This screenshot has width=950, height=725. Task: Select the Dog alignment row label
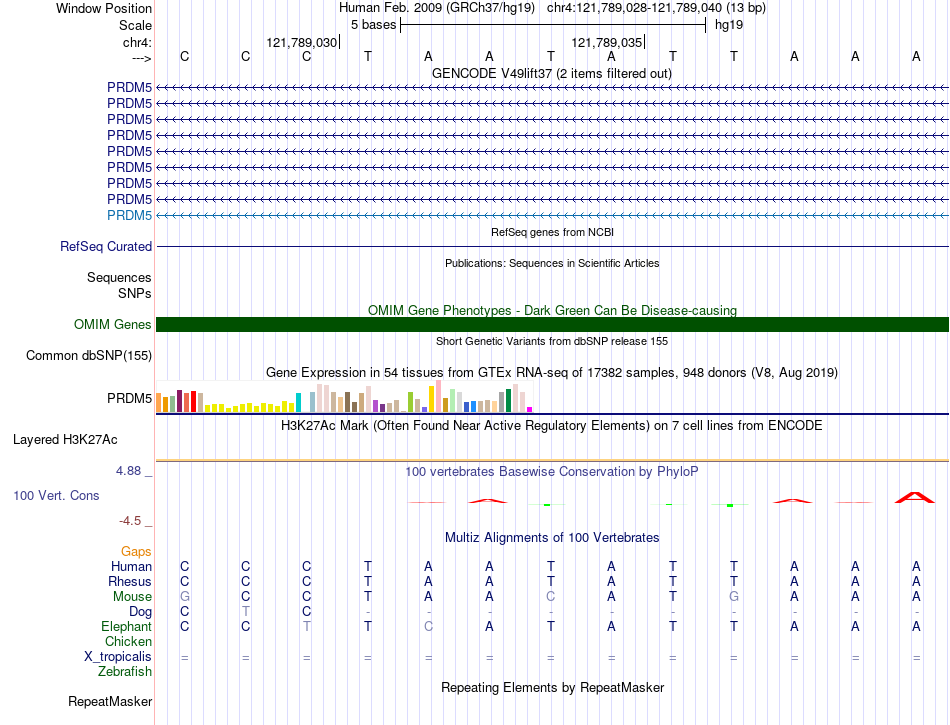[x=140, y=612]
